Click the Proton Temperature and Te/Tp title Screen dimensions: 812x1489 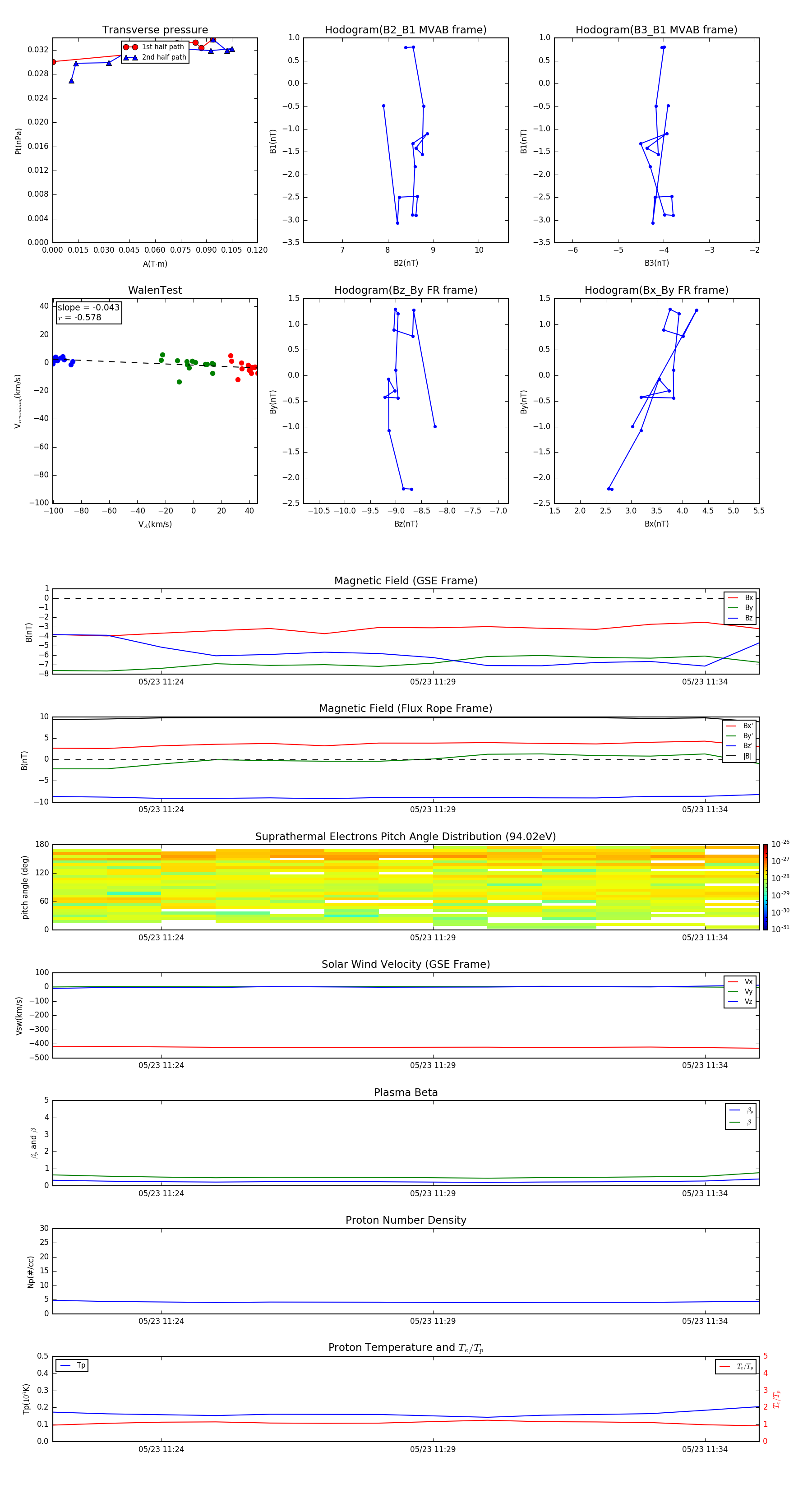tap(406, 1348)
